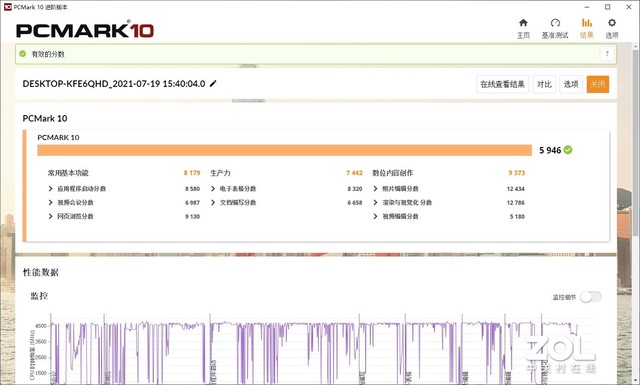The width and height of the screenshot is (640, 385).
Task: Click the 性能数据 section heading
Action: pyautogui.click(x=40, y=272)
